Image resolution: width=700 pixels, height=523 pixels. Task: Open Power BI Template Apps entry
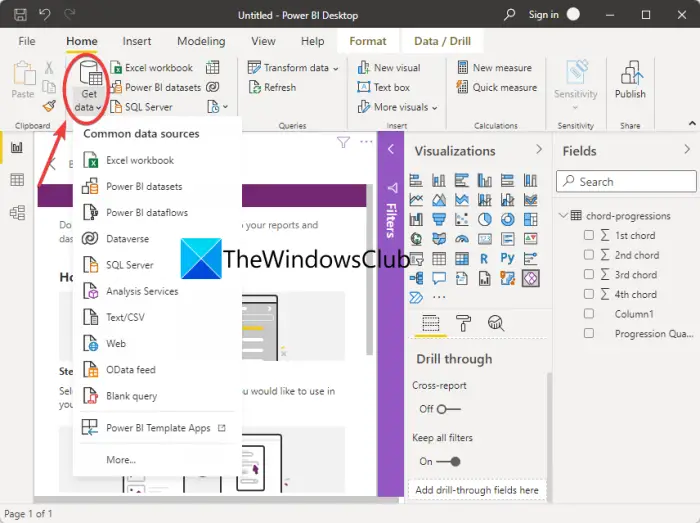[157, 428]
